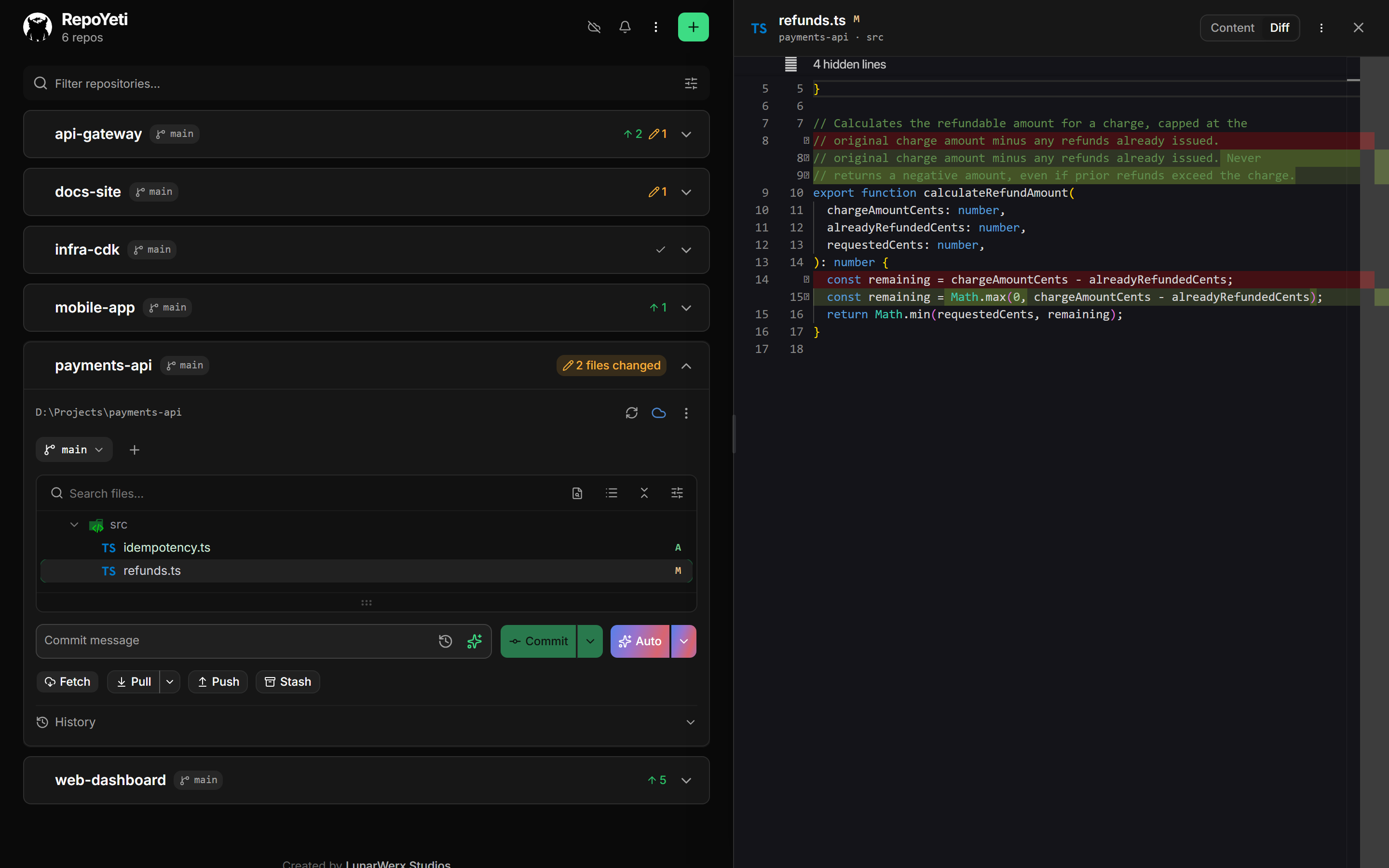Open commit message history icon
The image size is (1389, 868).
click(x=446, y=641)
